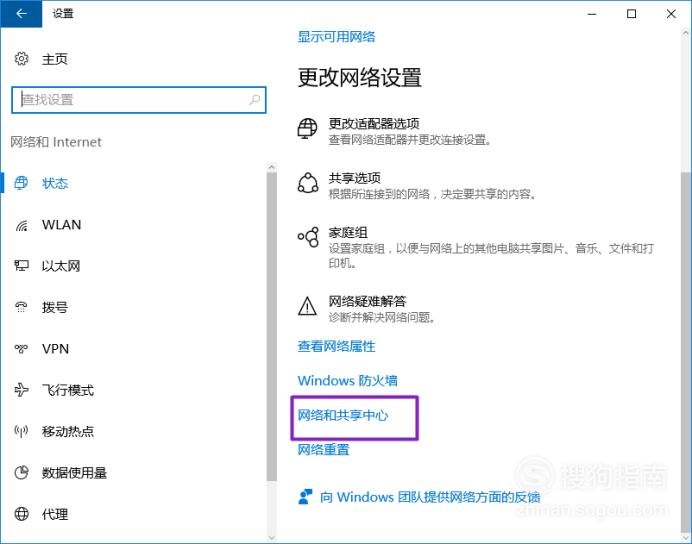This screenshot has width=692, height=544.
Task: Click the 网络和共享中心 link
Action: [342, 415]
